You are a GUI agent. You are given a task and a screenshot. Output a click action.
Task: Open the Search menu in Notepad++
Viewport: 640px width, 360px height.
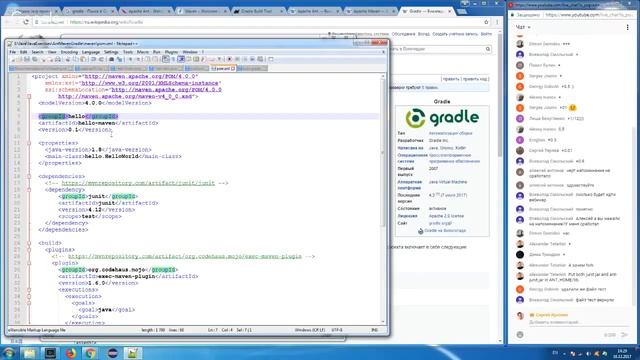(37, 52)
